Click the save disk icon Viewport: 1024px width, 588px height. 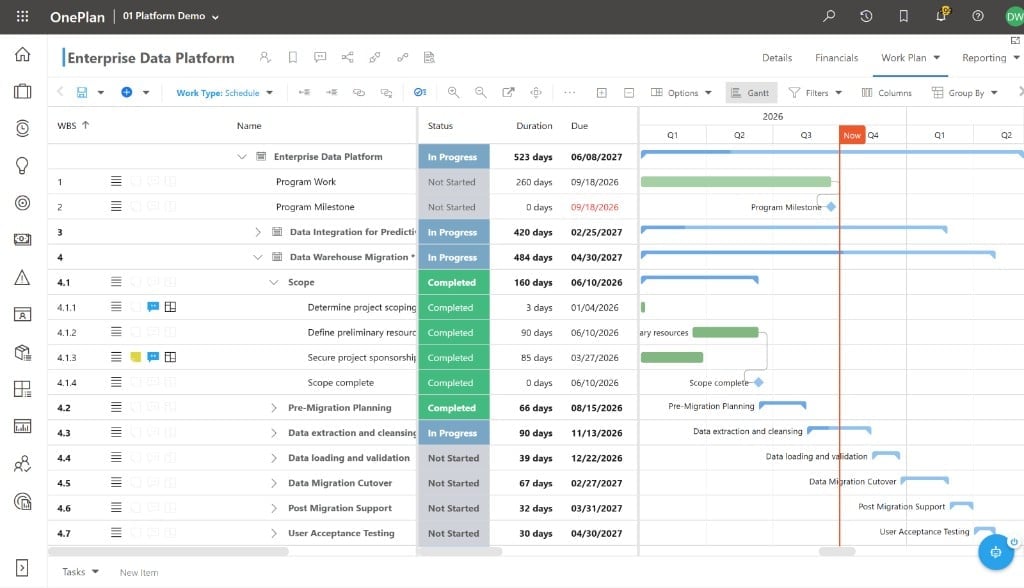pyautogui.click(x=82, y=93)
